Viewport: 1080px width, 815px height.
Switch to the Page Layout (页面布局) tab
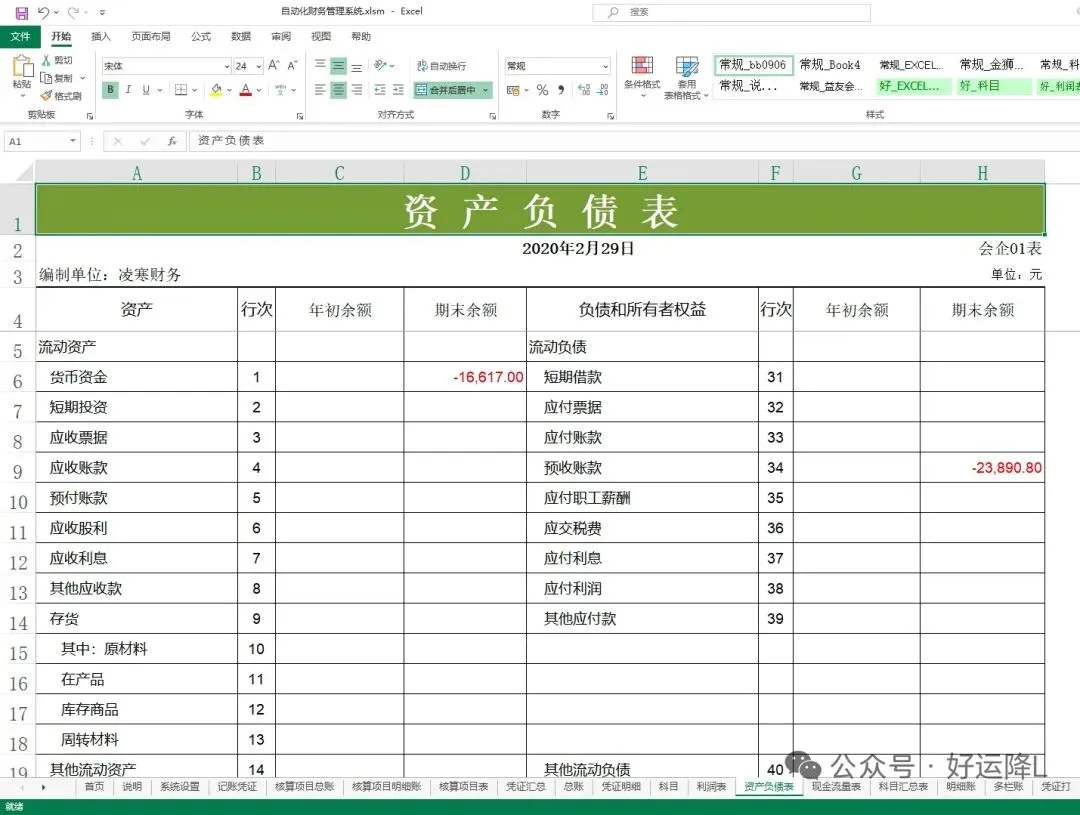click(x=150, y=37)
